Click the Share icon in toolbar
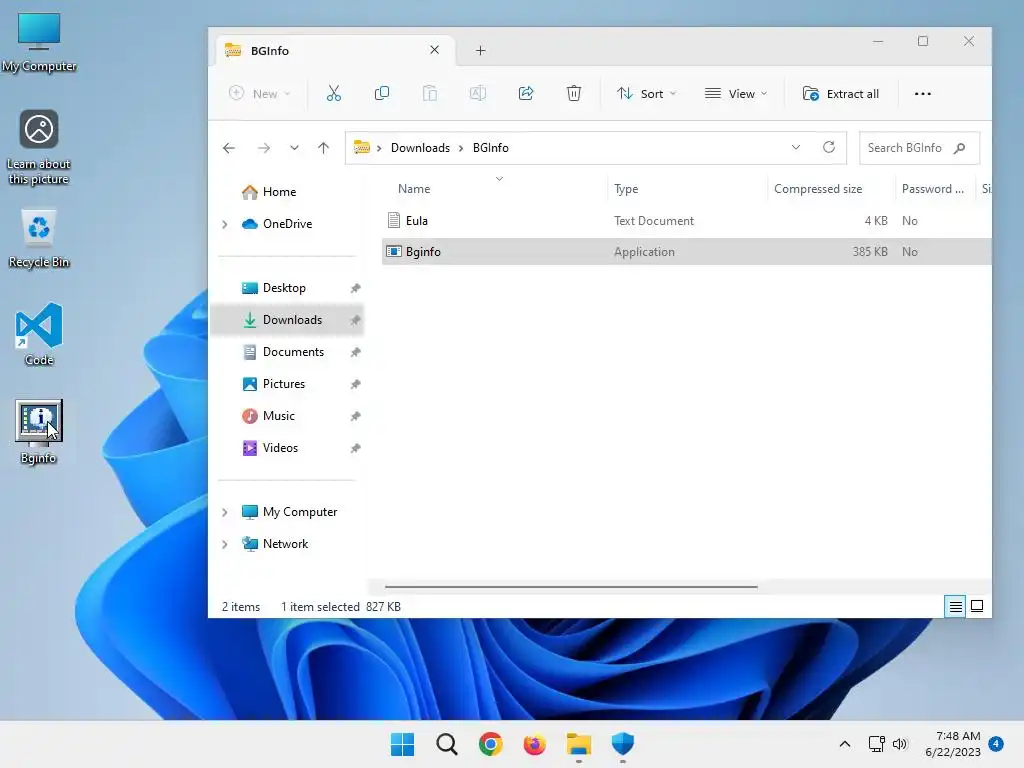Image resolution: width=1024 pixels, height=768 pixels. click(526, 93)
